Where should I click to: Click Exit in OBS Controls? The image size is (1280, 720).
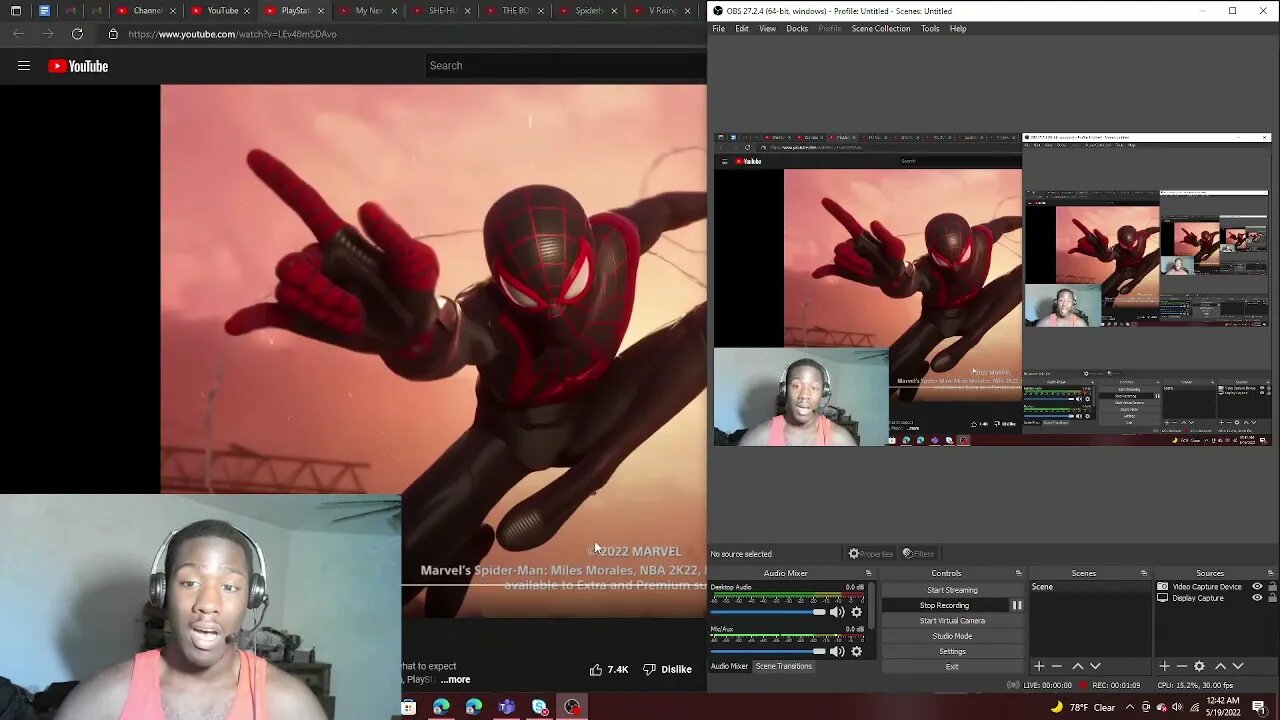pyautogui.click(x=952, y=667)
